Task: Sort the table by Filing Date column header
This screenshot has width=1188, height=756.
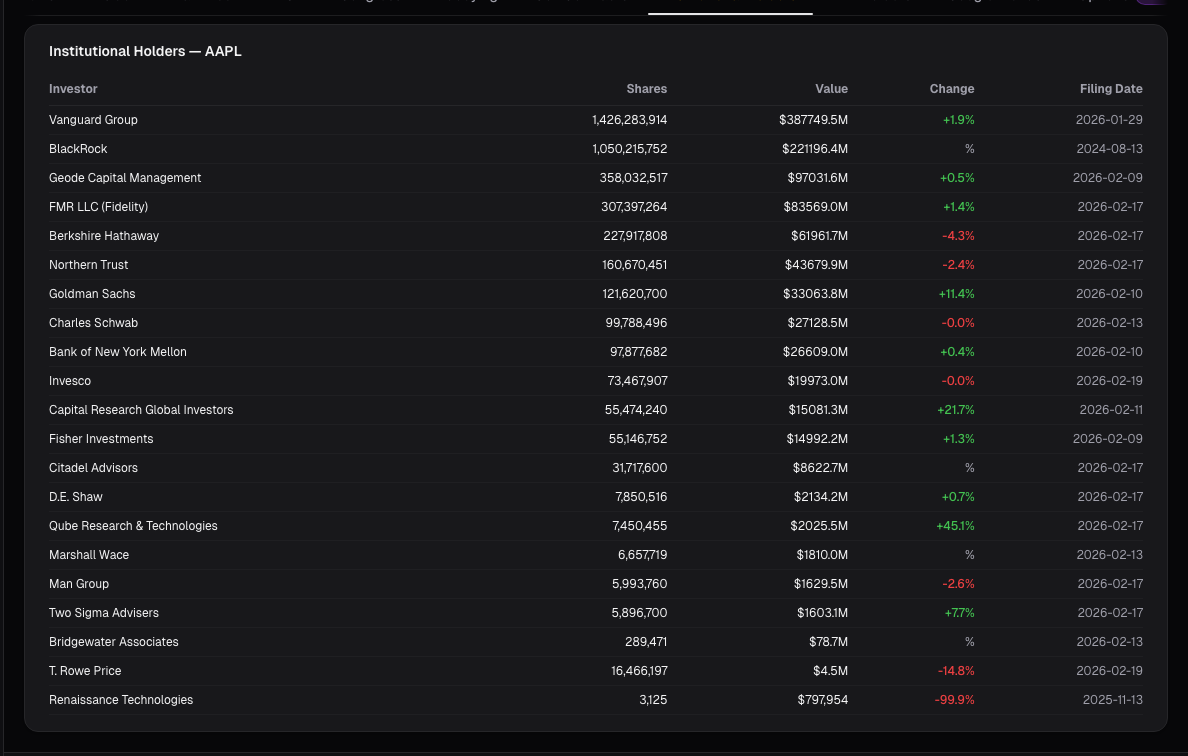Action: 1111,88
